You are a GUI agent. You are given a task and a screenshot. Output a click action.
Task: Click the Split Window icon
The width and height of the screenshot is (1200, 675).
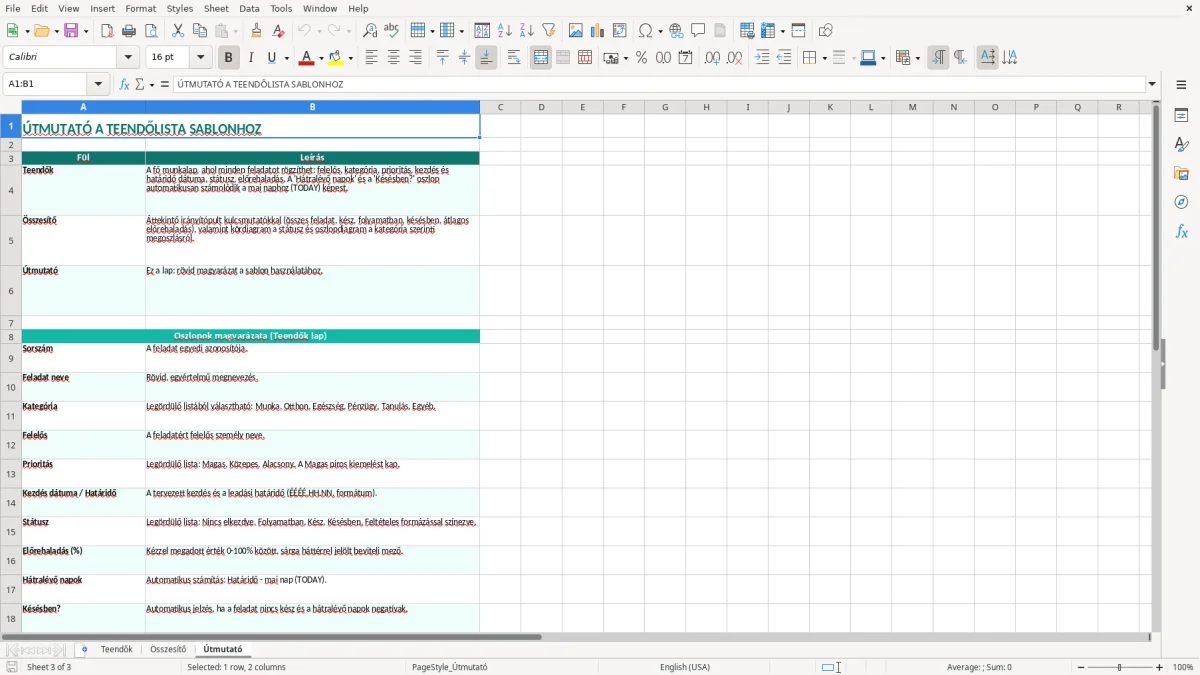(x=798, y=31)
